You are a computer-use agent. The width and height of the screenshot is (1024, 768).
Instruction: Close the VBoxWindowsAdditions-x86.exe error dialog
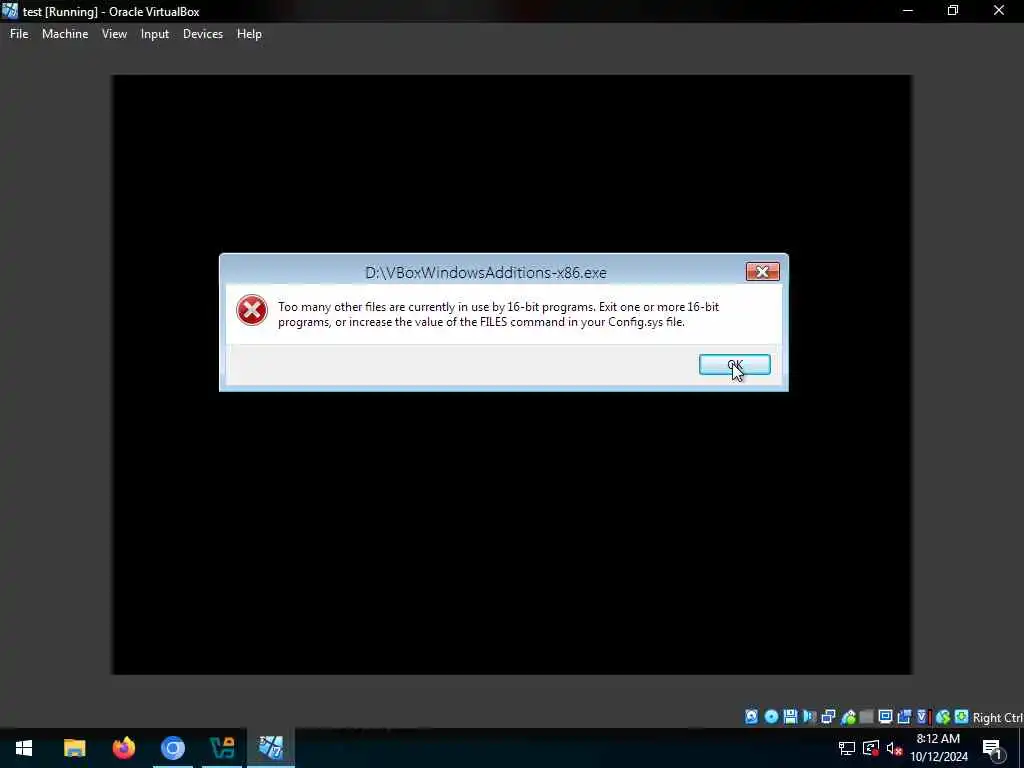tap(762, 272)
